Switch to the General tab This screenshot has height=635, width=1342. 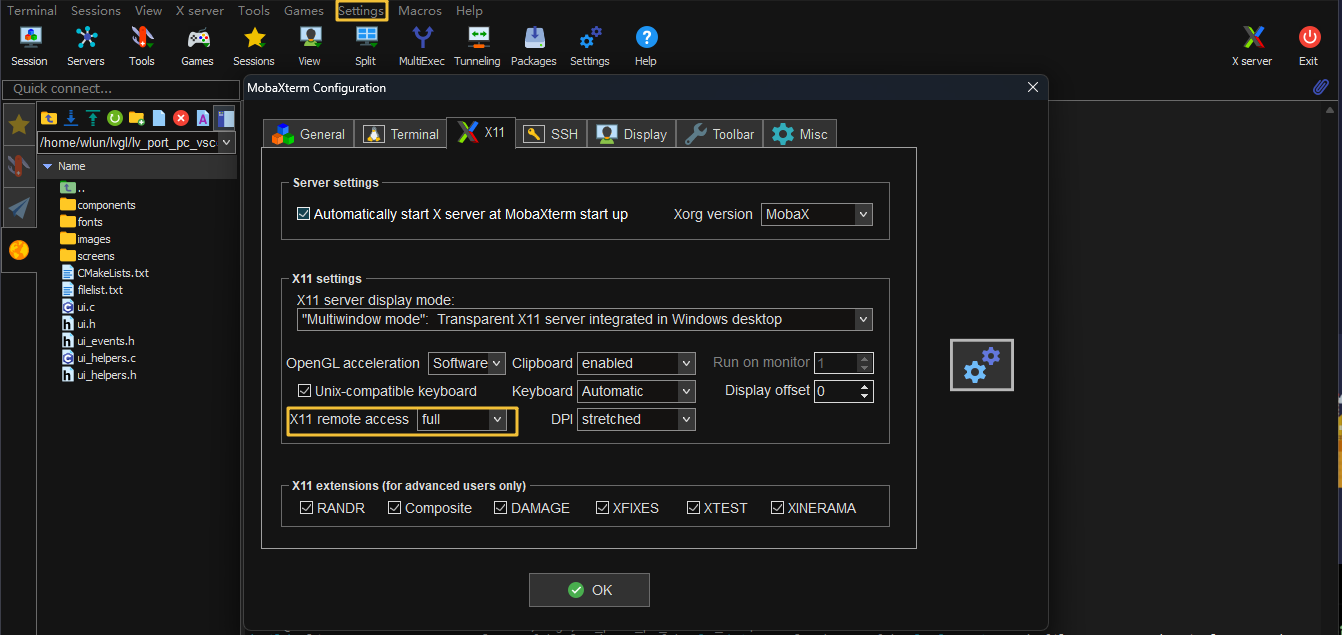[x=309, y=134]
